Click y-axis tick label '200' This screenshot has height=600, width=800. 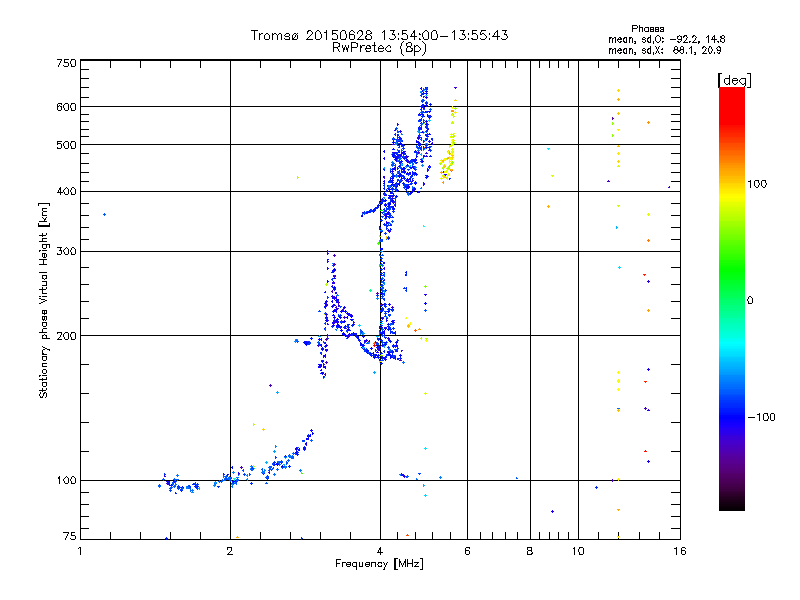(x=66, y=336)
